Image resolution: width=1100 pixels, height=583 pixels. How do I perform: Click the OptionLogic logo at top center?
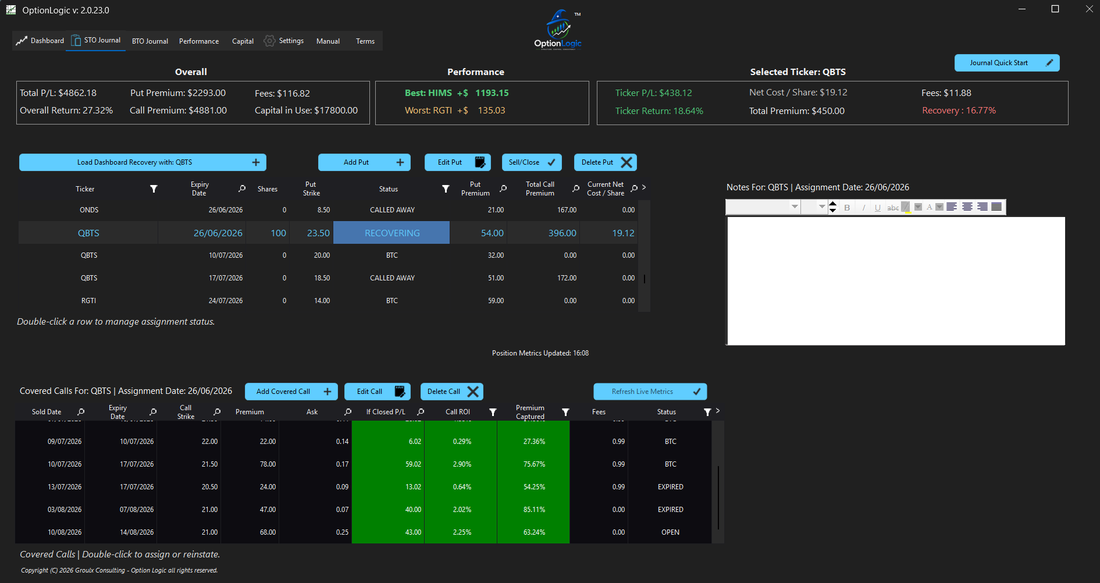[558, 29]
